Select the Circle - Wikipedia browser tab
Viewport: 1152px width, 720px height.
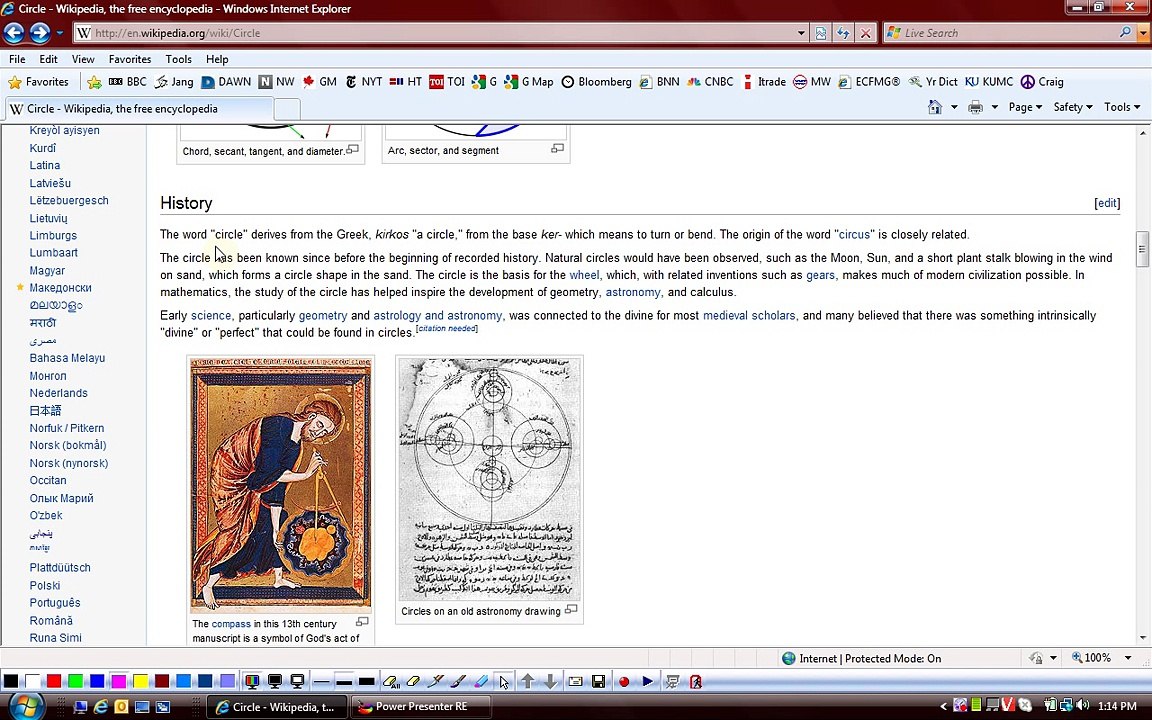point(140,109)
